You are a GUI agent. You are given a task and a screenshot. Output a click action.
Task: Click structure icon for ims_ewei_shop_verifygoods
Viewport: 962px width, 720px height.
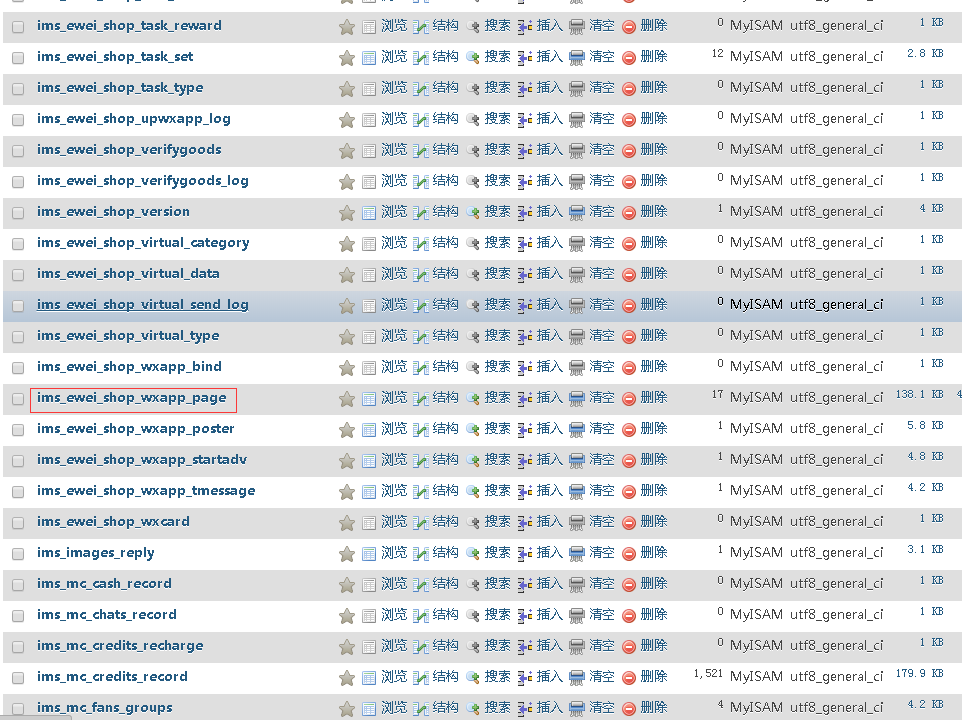tap(421, 151)
